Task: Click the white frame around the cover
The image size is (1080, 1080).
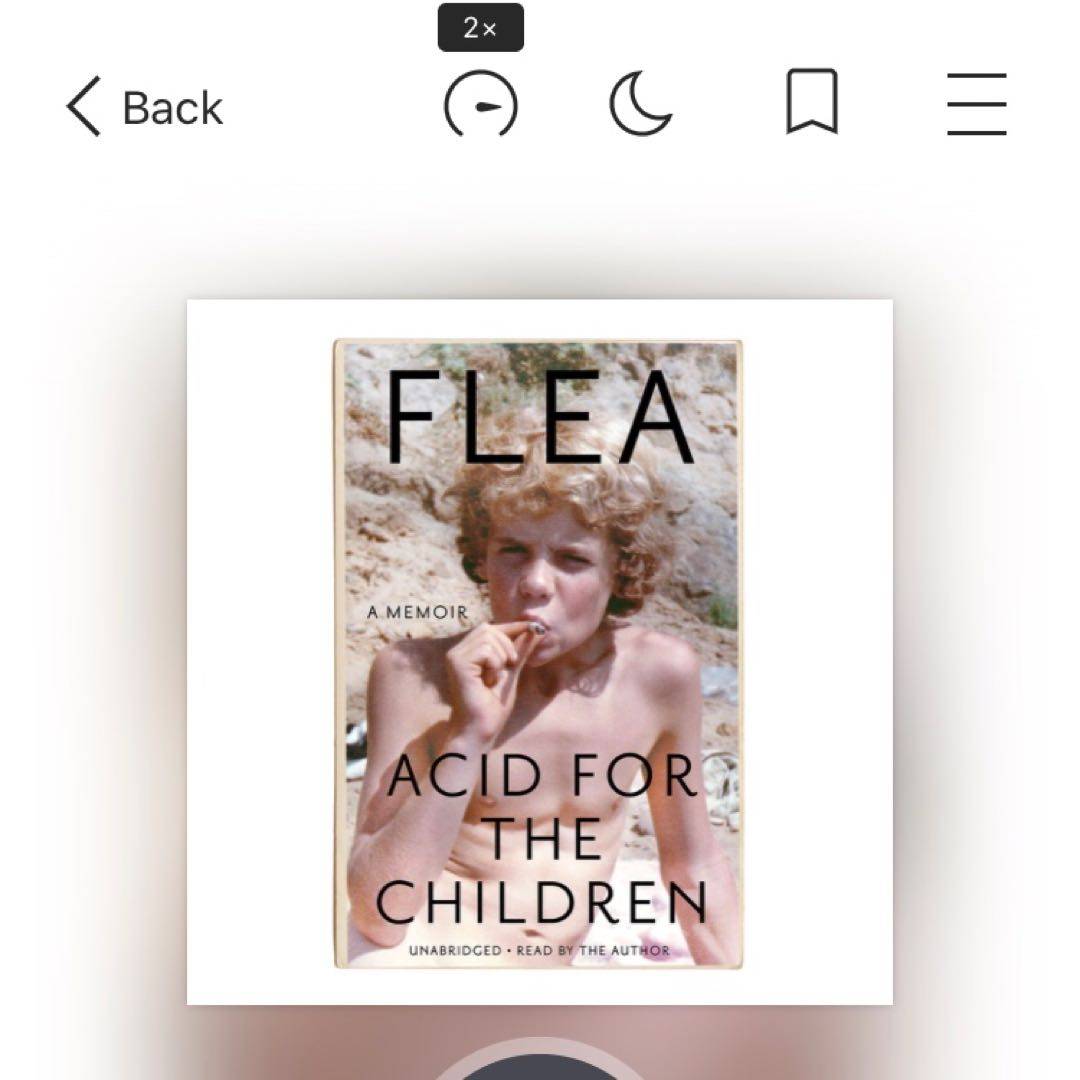Action: [260, 652]
